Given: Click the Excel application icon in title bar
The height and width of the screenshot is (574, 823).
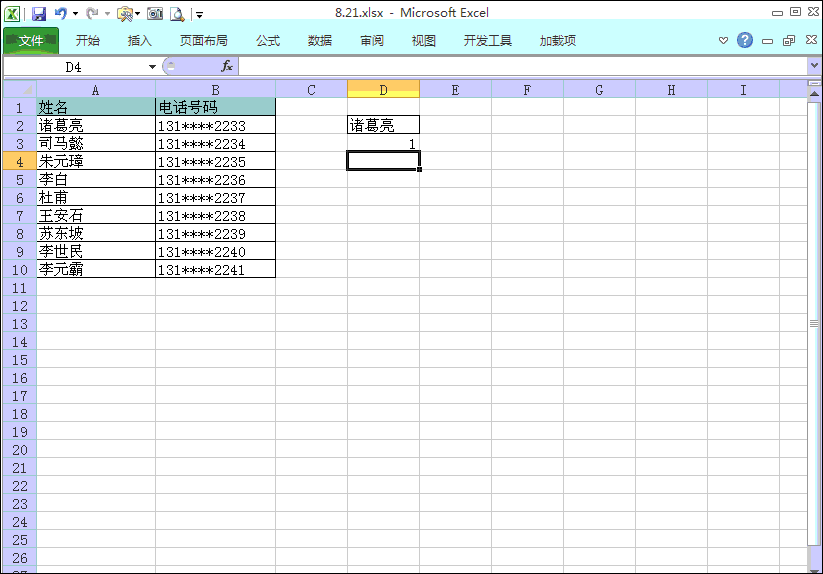Looking at the screenshot, I should point(12,14).
